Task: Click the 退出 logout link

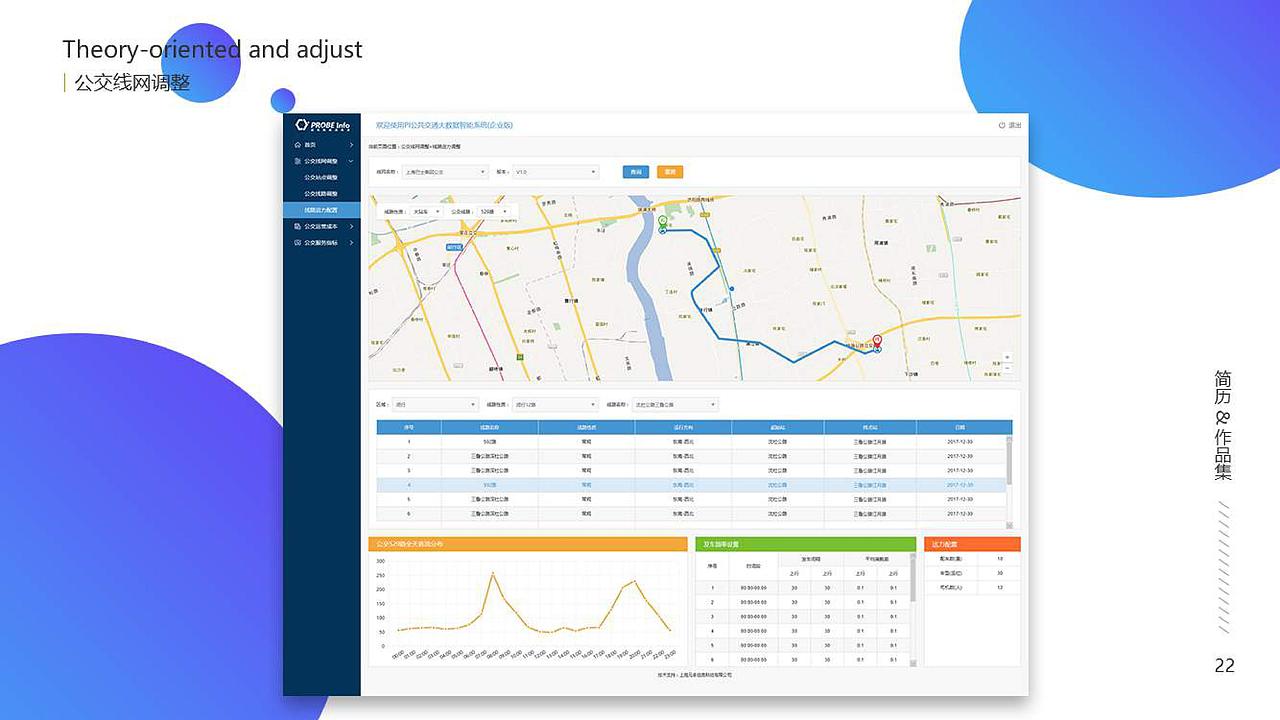Action: [1015, 125]
